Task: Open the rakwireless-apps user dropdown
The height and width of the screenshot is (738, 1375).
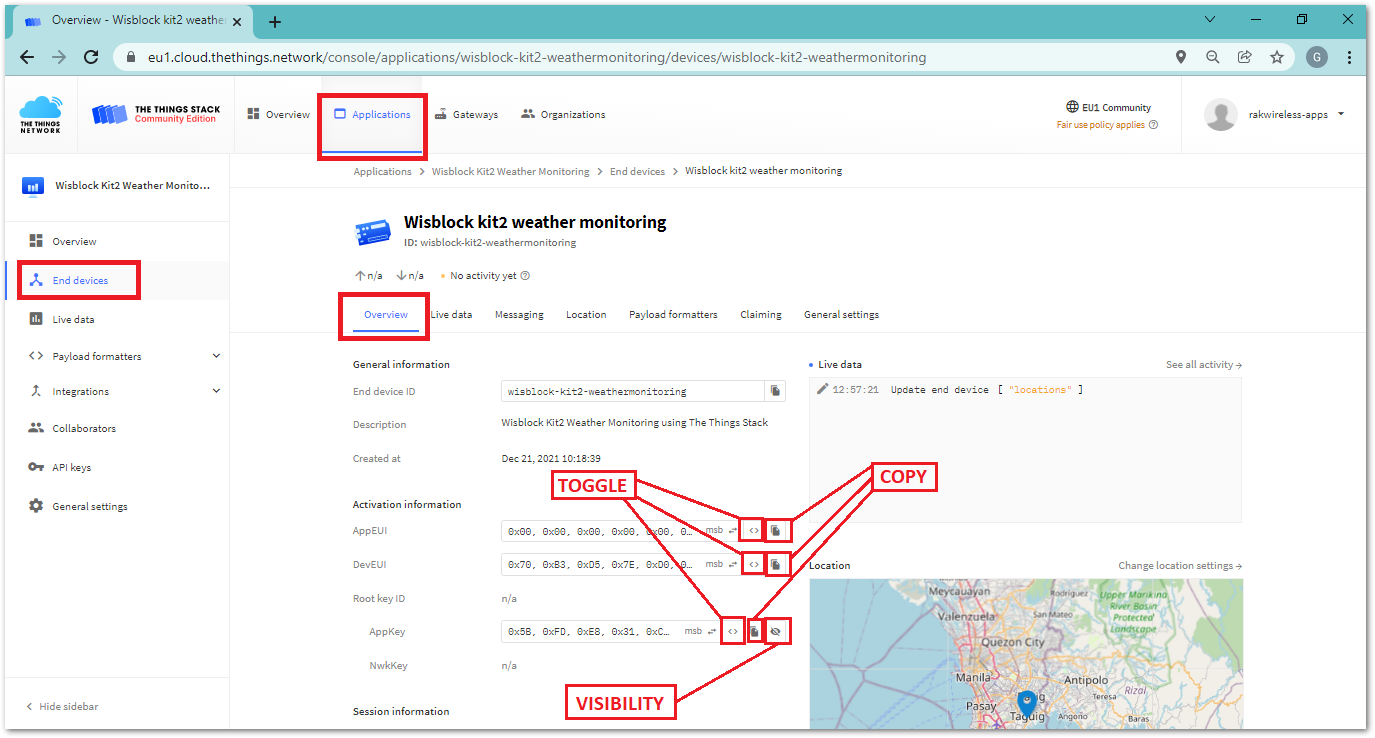Action: (1340, 114)
